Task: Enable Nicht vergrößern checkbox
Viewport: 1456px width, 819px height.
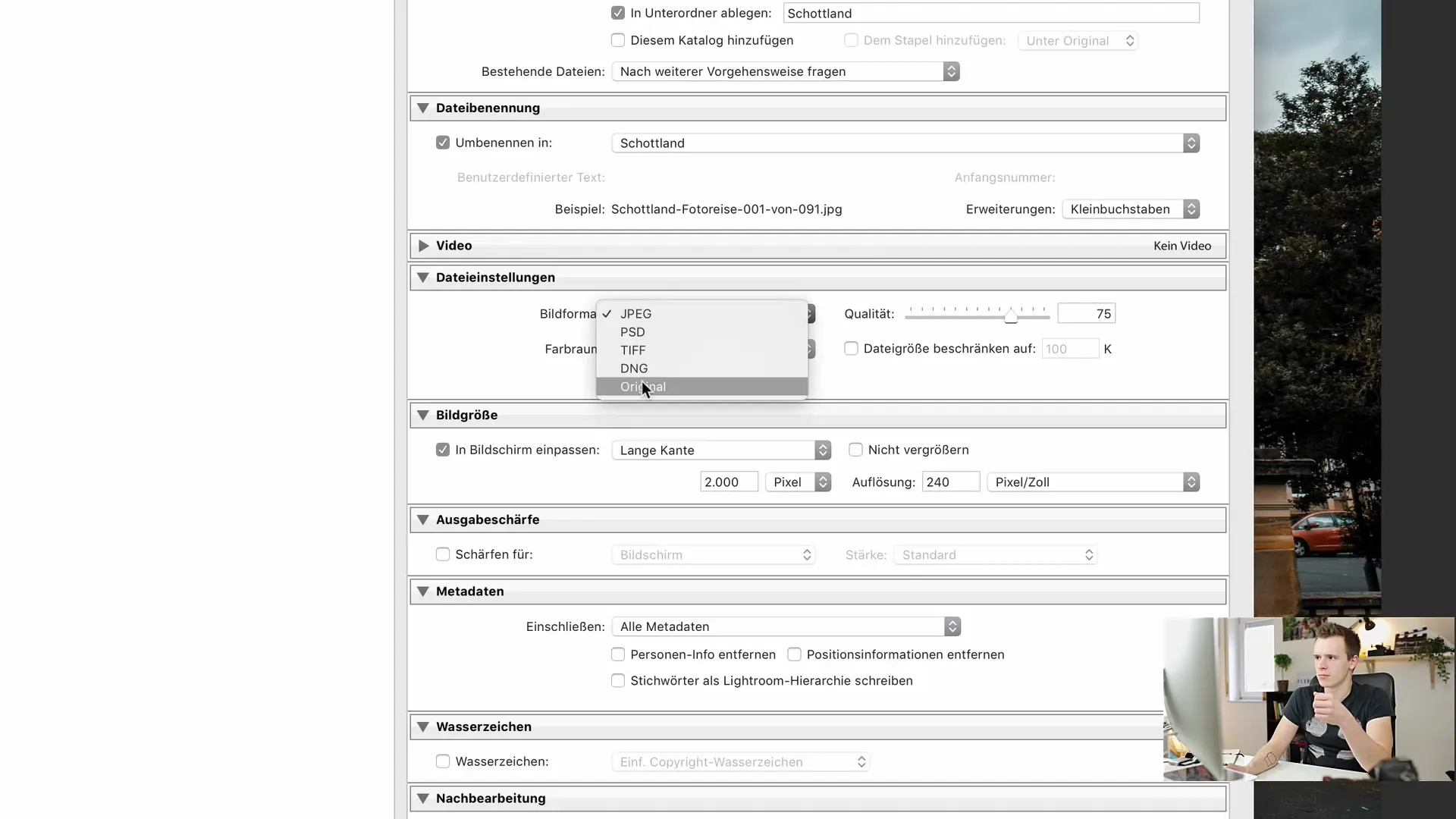Action: (855, 450)
